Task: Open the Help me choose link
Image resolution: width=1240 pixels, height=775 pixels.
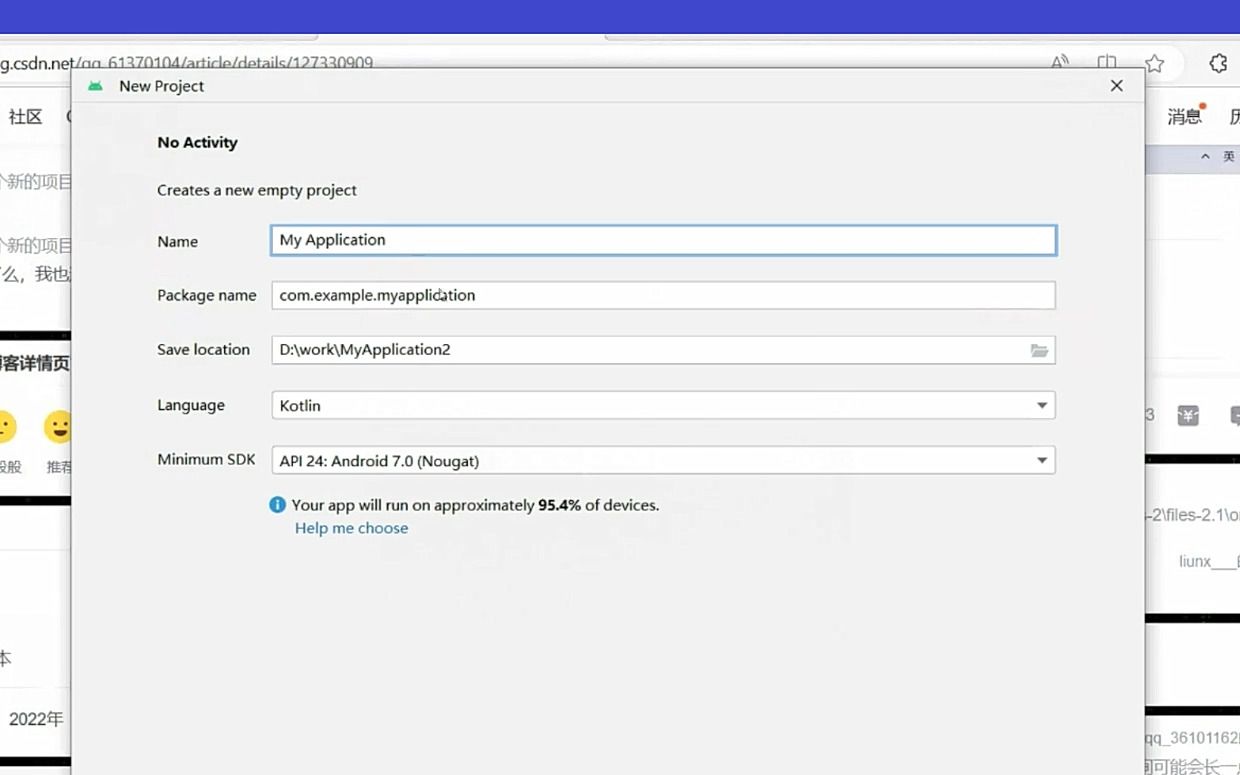Action: [351, 527]
